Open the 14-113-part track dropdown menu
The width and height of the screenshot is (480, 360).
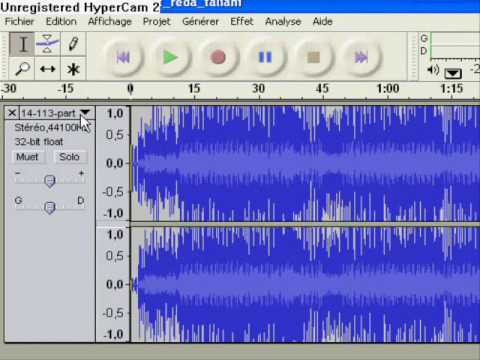(85, 113)
